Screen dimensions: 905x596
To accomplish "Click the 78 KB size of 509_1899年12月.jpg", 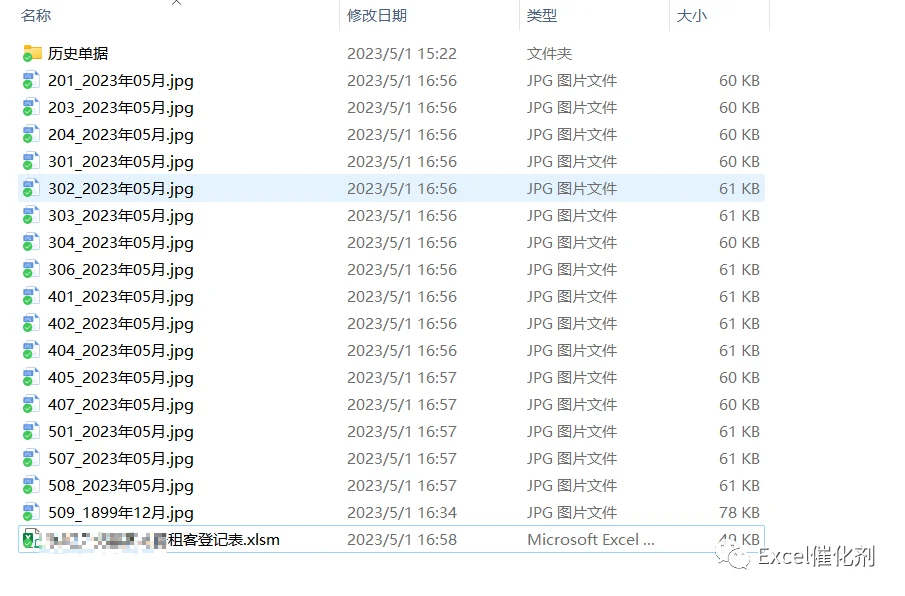I will click(739, 513).
